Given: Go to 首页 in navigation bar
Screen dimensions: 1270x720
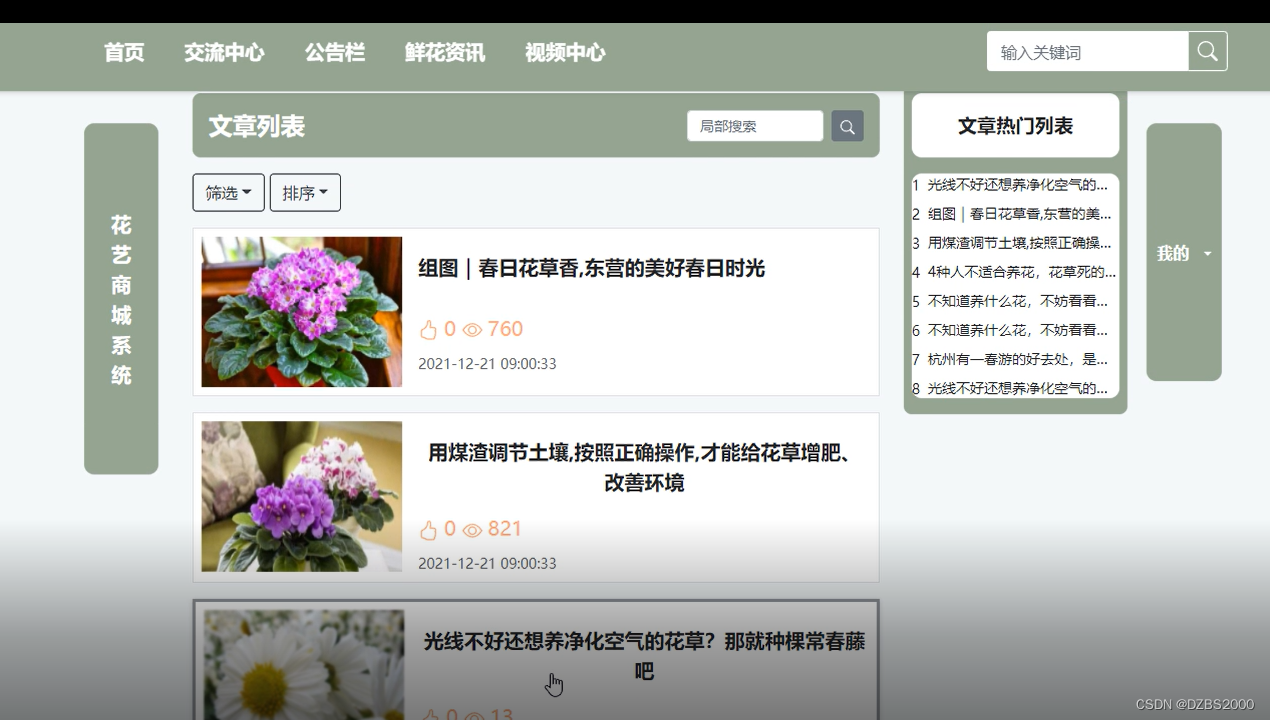Looking at the screenshot, I should click(124, 53).
